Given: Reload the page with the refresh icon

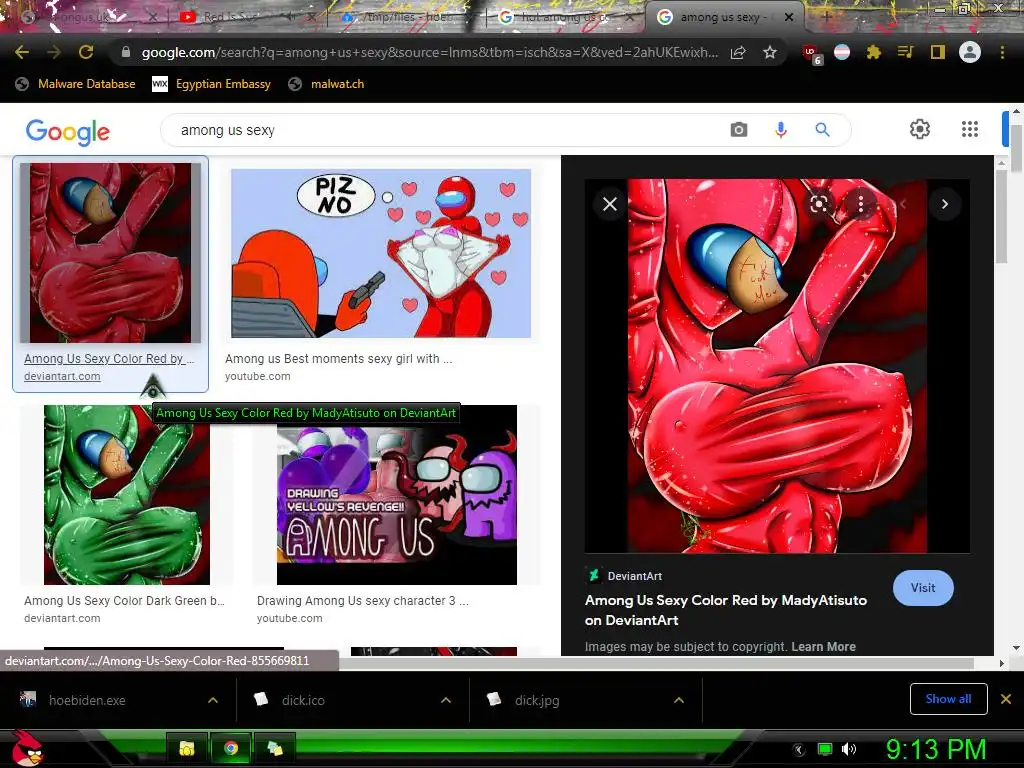Looking at the screenshot, I should tap(86, 52).
